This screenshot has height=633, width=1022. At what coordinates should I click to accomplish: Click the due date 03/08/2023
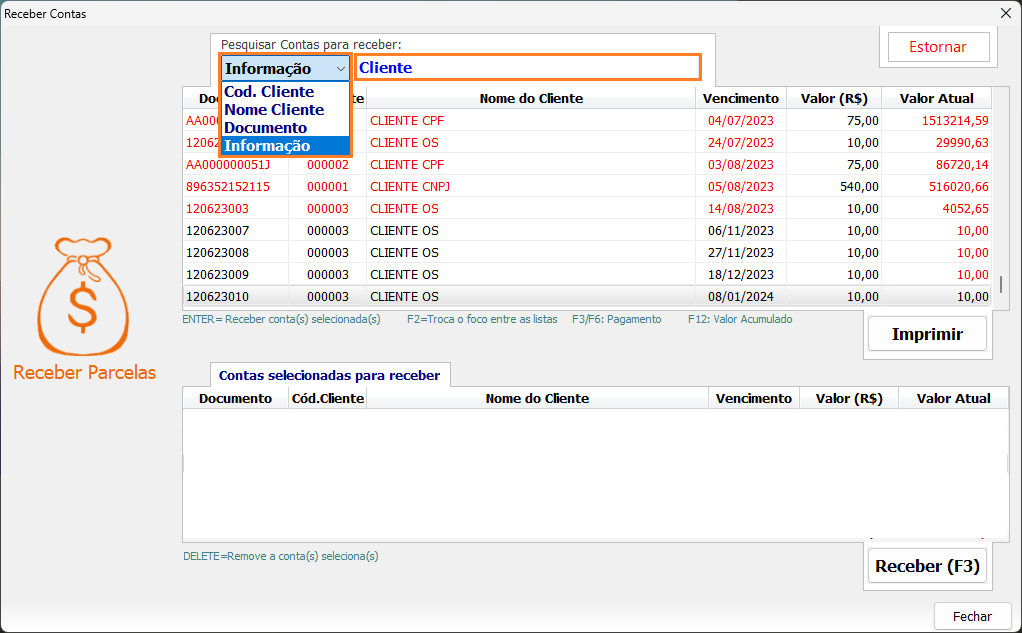click(x=740, y=165)
